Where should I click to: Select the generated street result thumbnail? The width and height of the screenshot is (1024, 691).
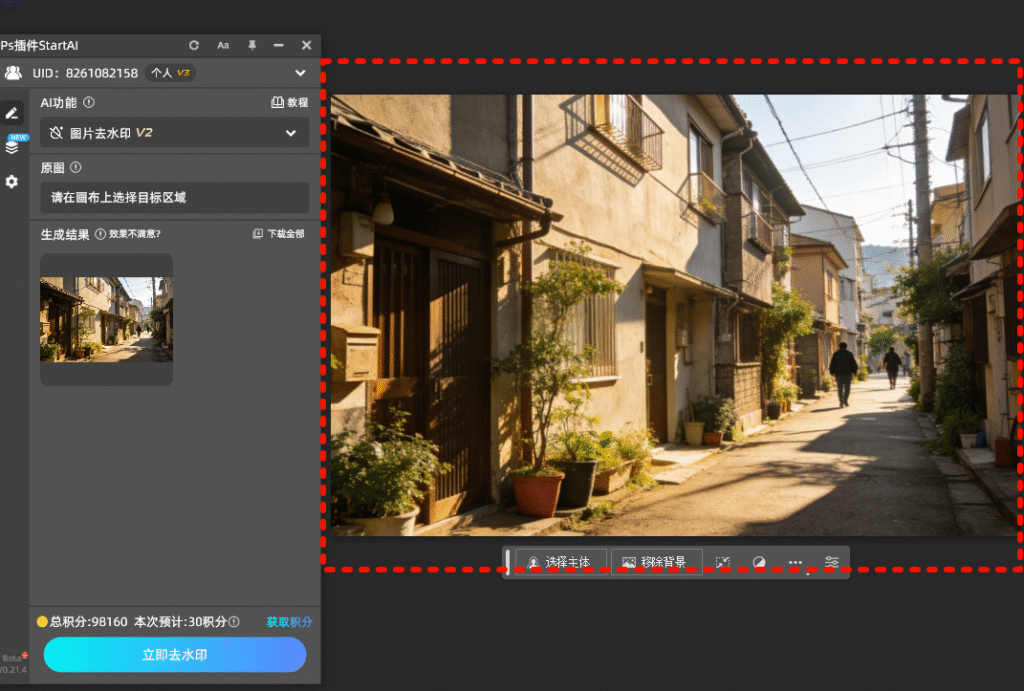pyautogui.click(x=106, y=319)
